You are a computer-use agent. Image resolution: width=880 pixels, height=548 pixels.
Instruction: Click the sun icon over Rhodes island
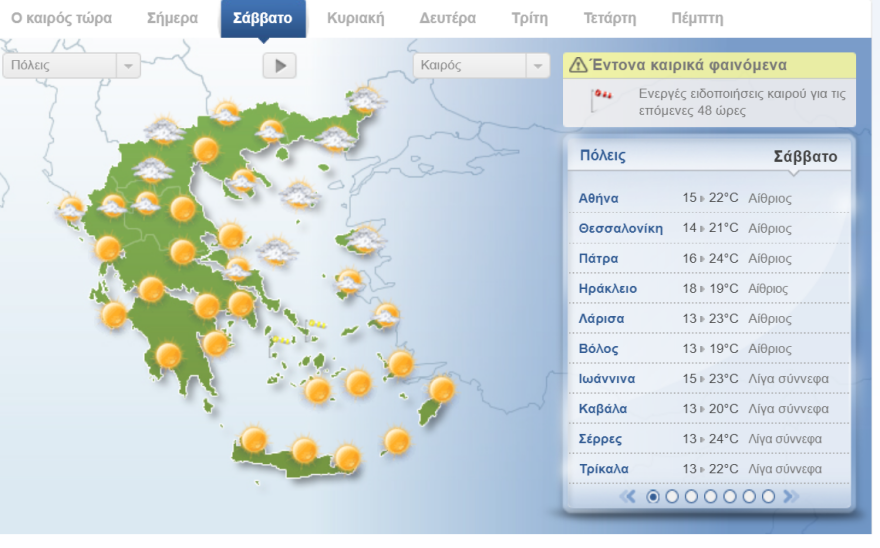441,389
